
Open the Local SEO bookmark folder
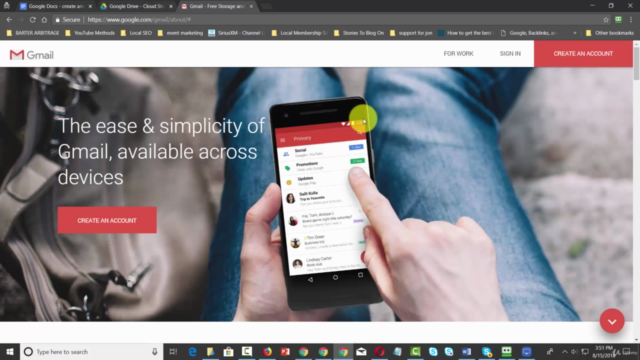point(136,33)
